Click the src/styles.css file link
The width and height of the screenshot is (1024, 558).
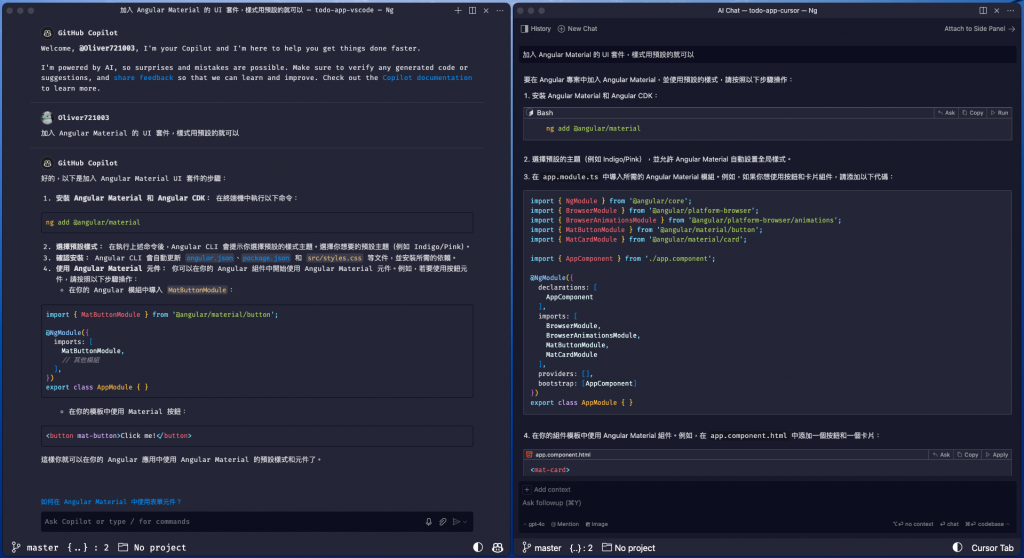tap(334, 258)
